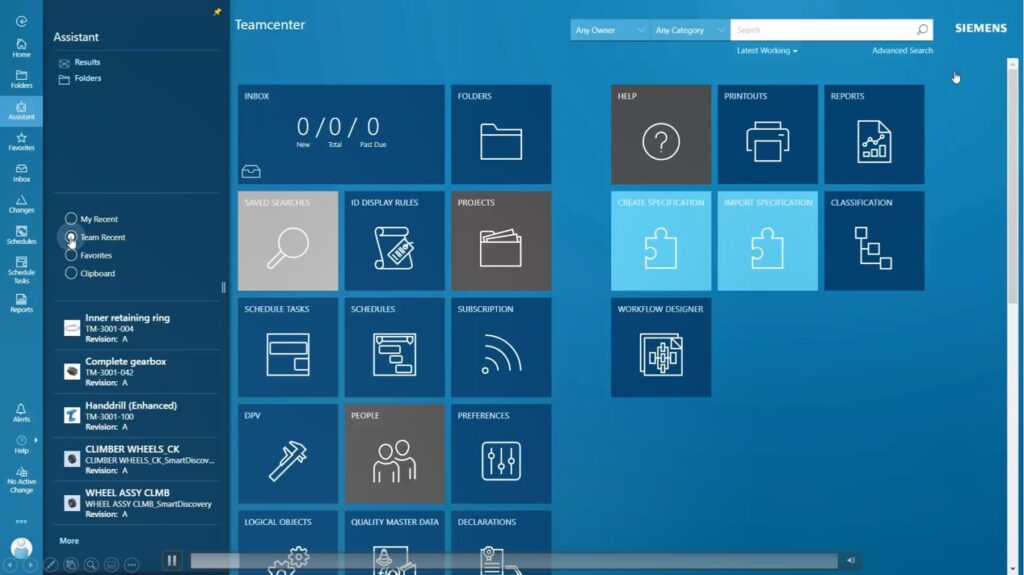
Task: Open Help in the sidebar
Action: 21,445
